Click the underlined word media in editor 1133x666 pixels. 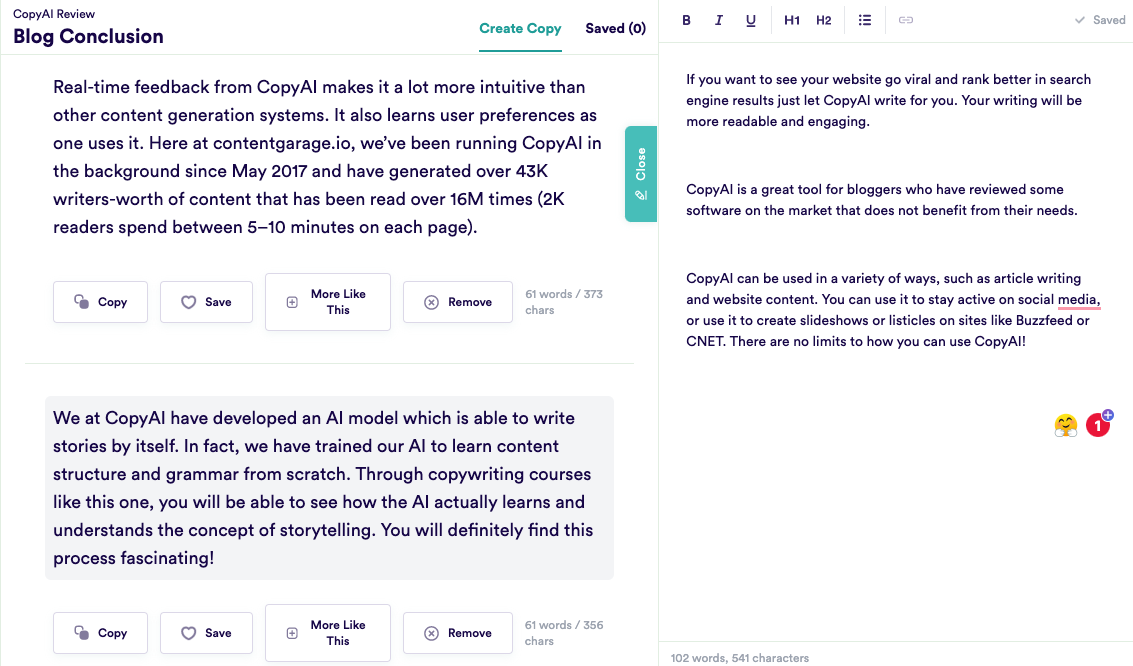coord(1078,300)
